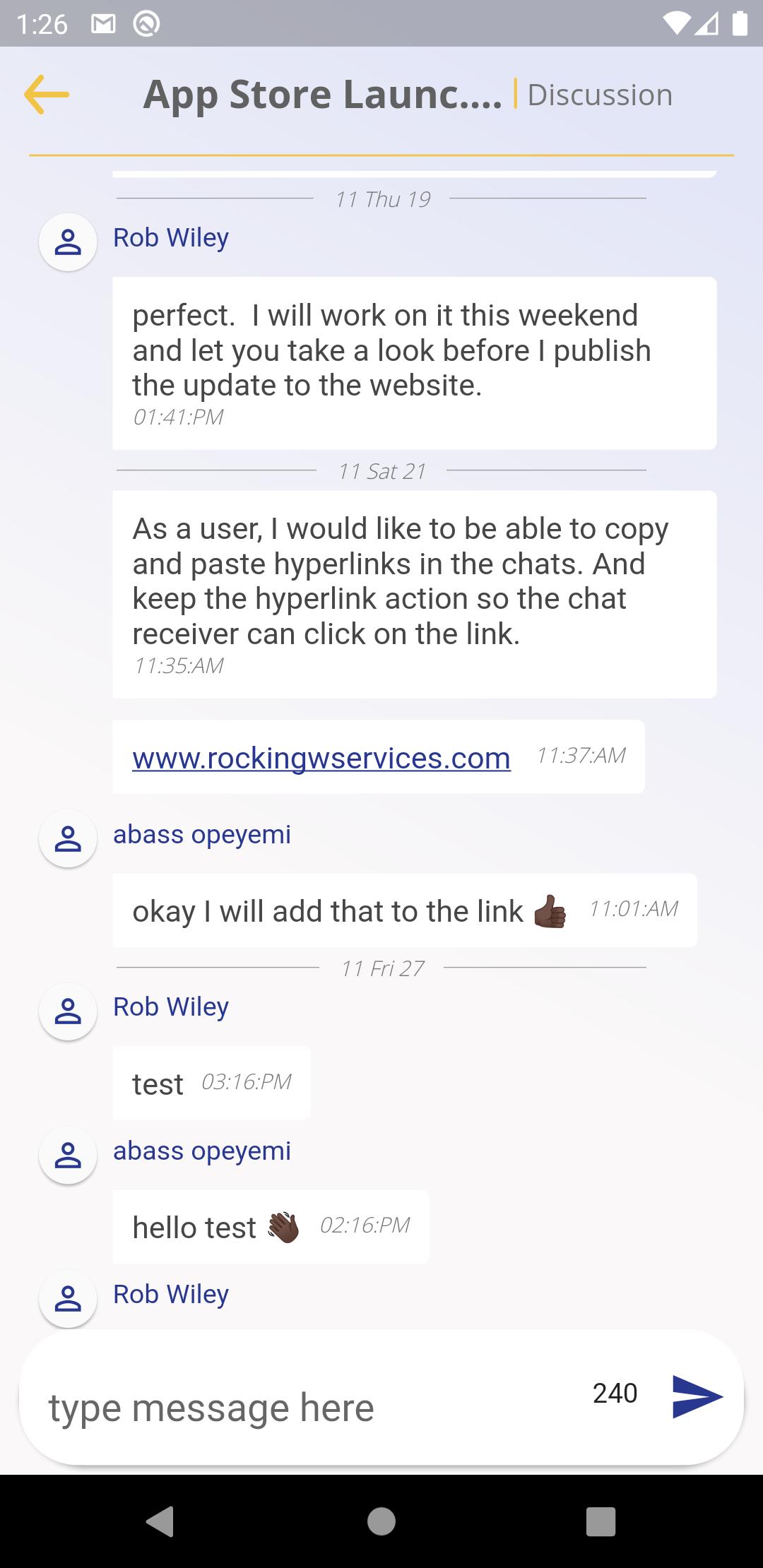Send message with the blue arrow icon
Screen dimensions: 763x1568
coord(697,1396)
